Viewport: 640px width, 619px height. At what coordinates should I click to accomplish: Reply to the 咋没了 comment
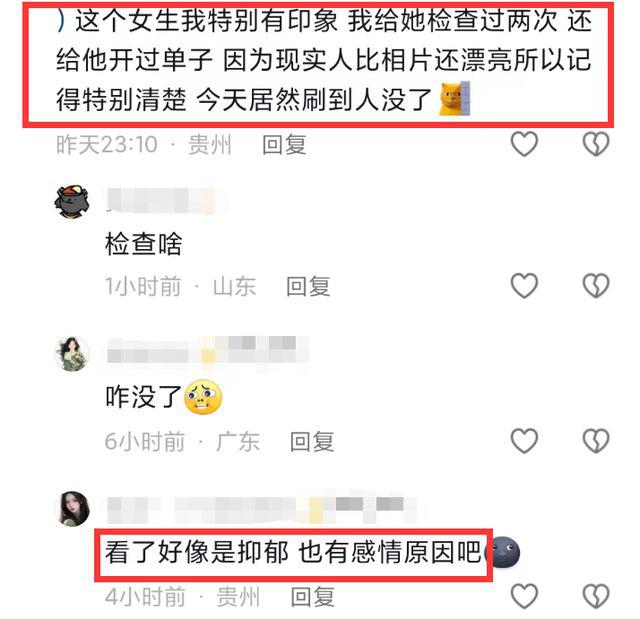coord(312,442)
